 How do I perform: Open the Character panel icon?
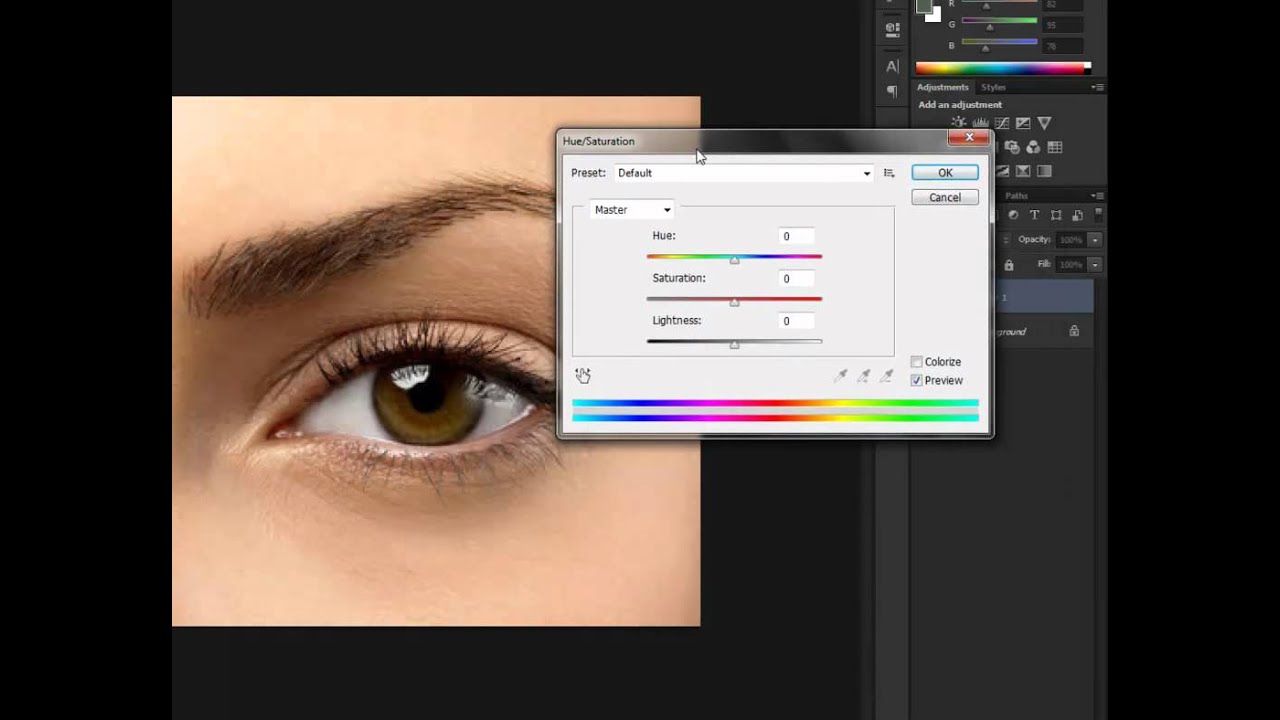pyautogui.click(x=892, y=66)
